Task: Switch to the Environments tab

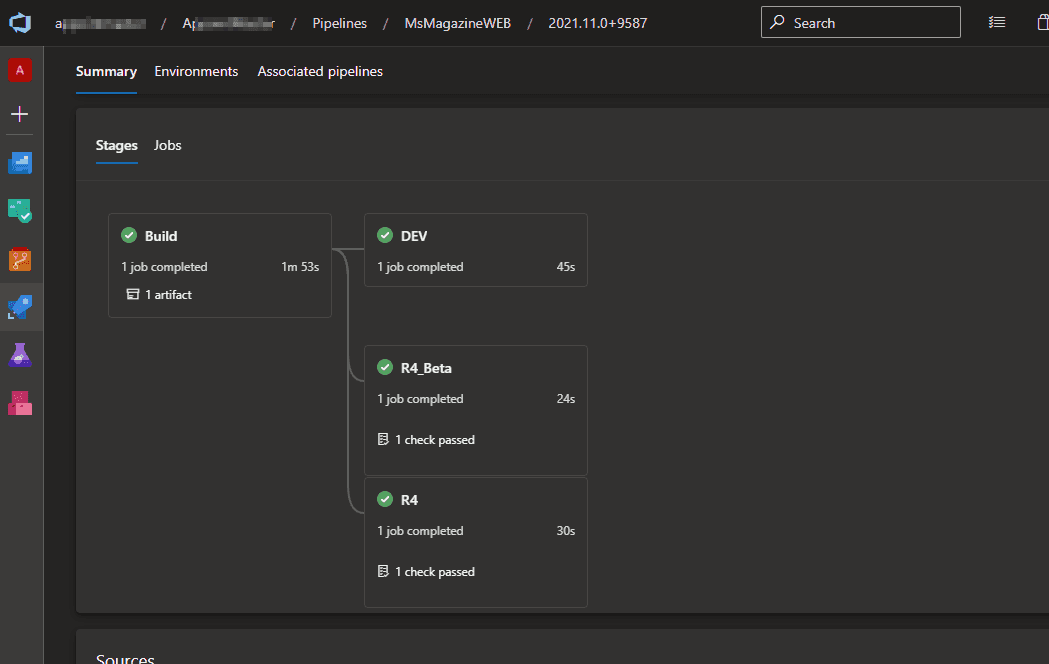Action: click(x=196, y=71)
